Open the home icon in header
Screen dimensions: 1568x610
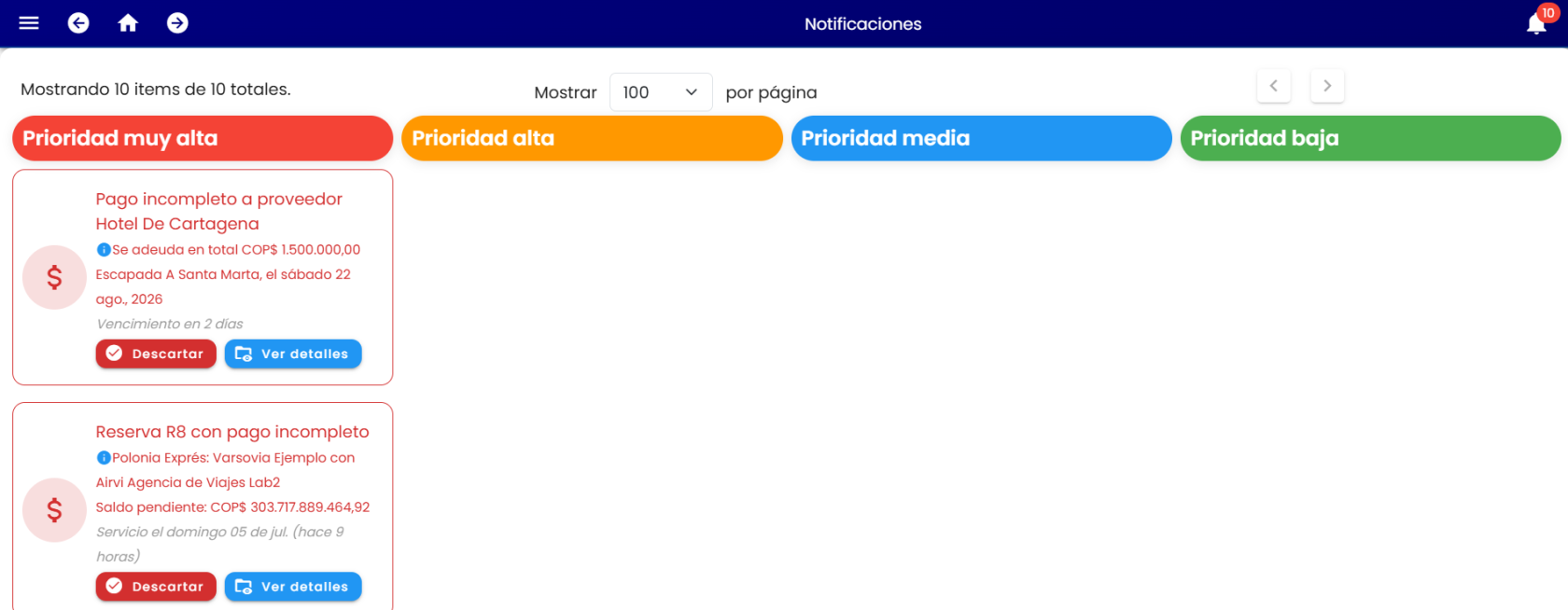point(128,23)
